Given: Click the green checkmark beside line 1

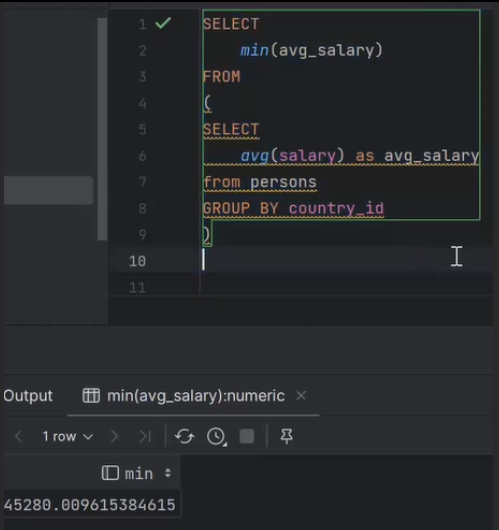Looking at the screenshot, I should click(x=163, y=23).
